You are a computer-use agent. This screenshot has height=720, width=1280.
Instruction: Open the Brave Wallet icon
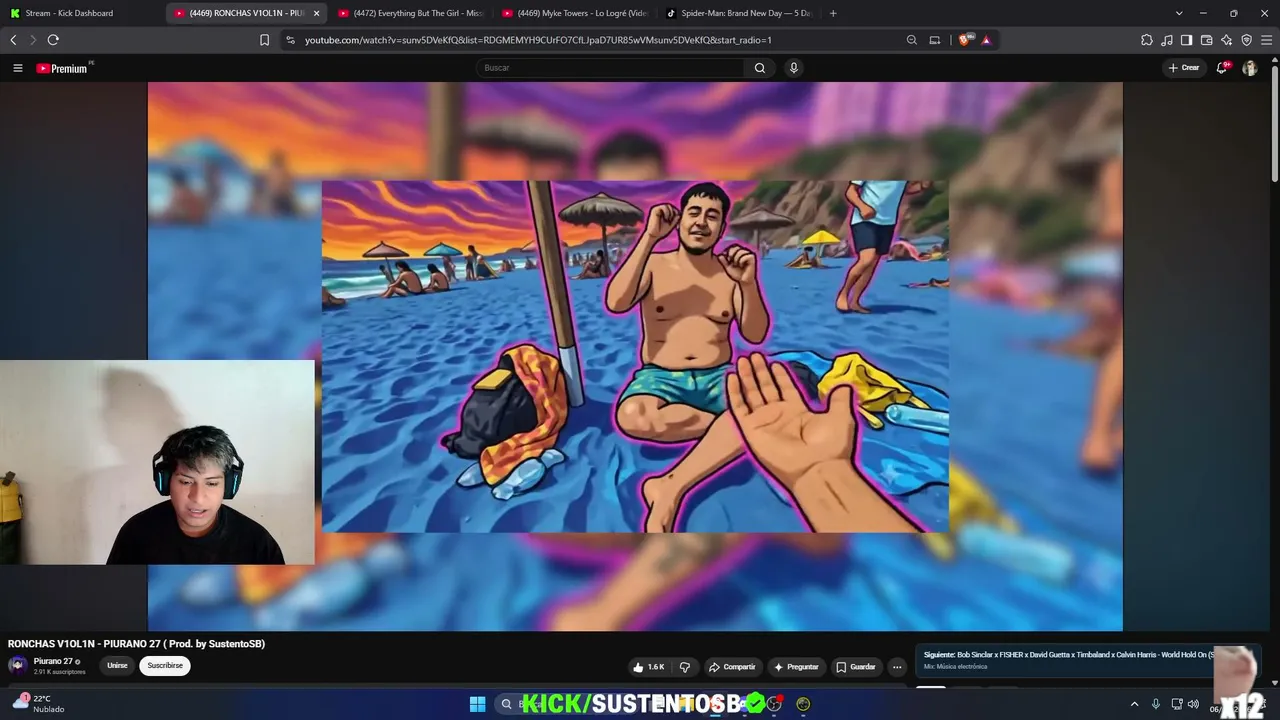[1206, 40]
